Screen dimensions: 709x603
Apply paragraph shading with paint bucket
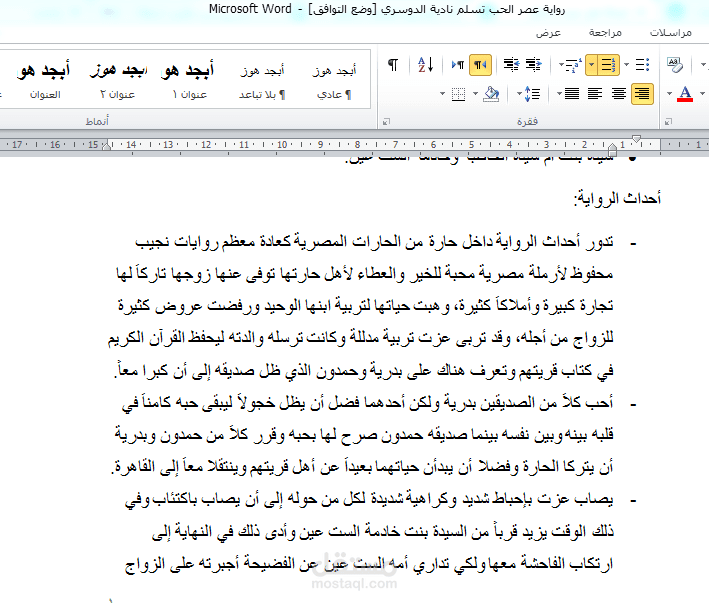[x=491, y=94]
